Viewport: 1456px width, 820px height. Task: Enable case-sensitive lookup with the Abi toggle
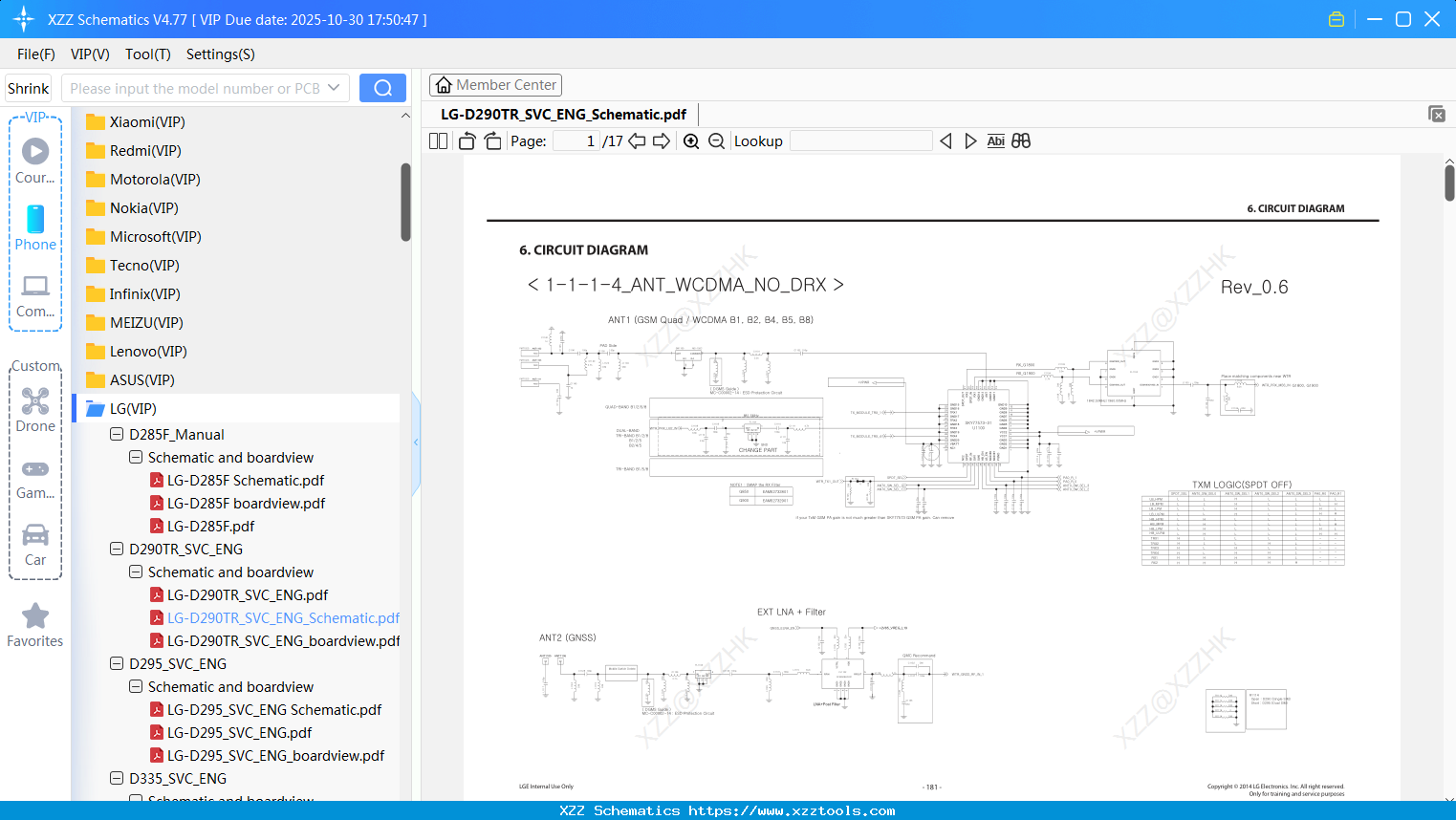pos(995,140)
